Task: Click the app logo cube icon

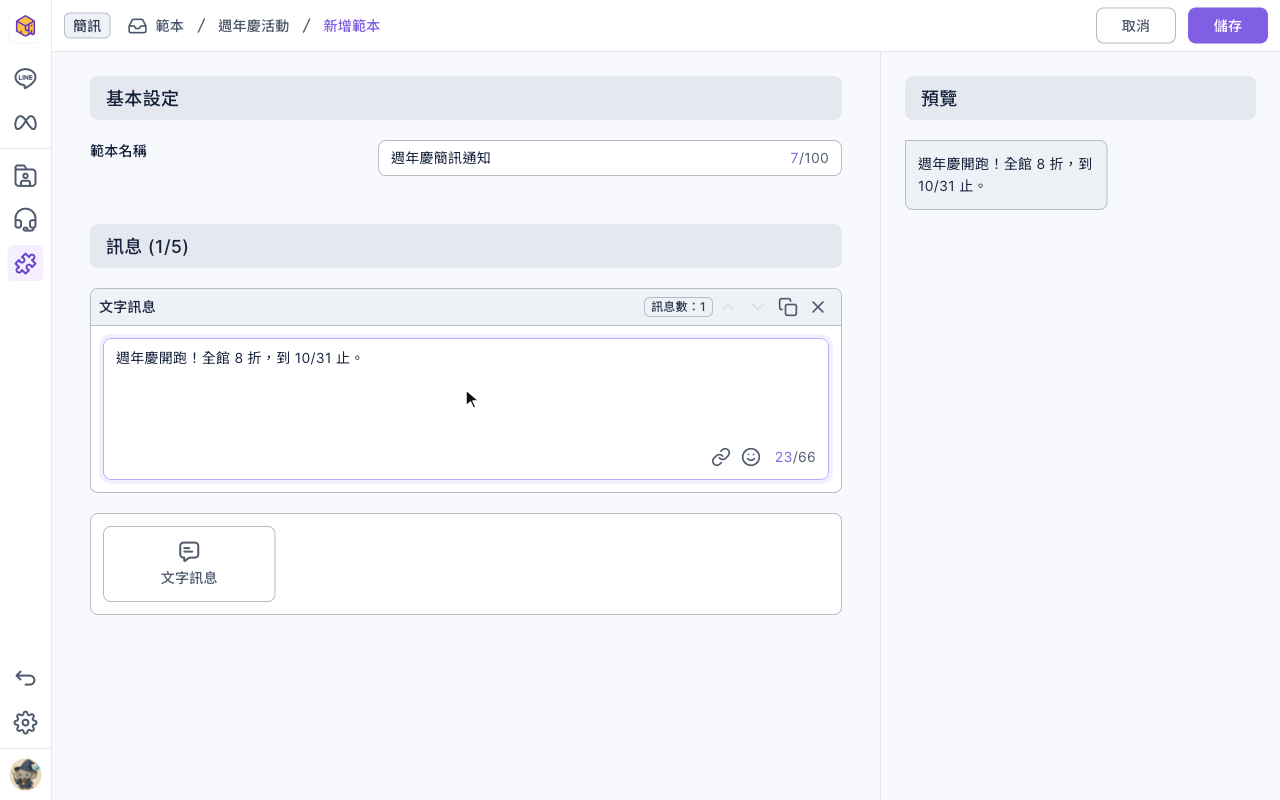Action: [25, 26]
